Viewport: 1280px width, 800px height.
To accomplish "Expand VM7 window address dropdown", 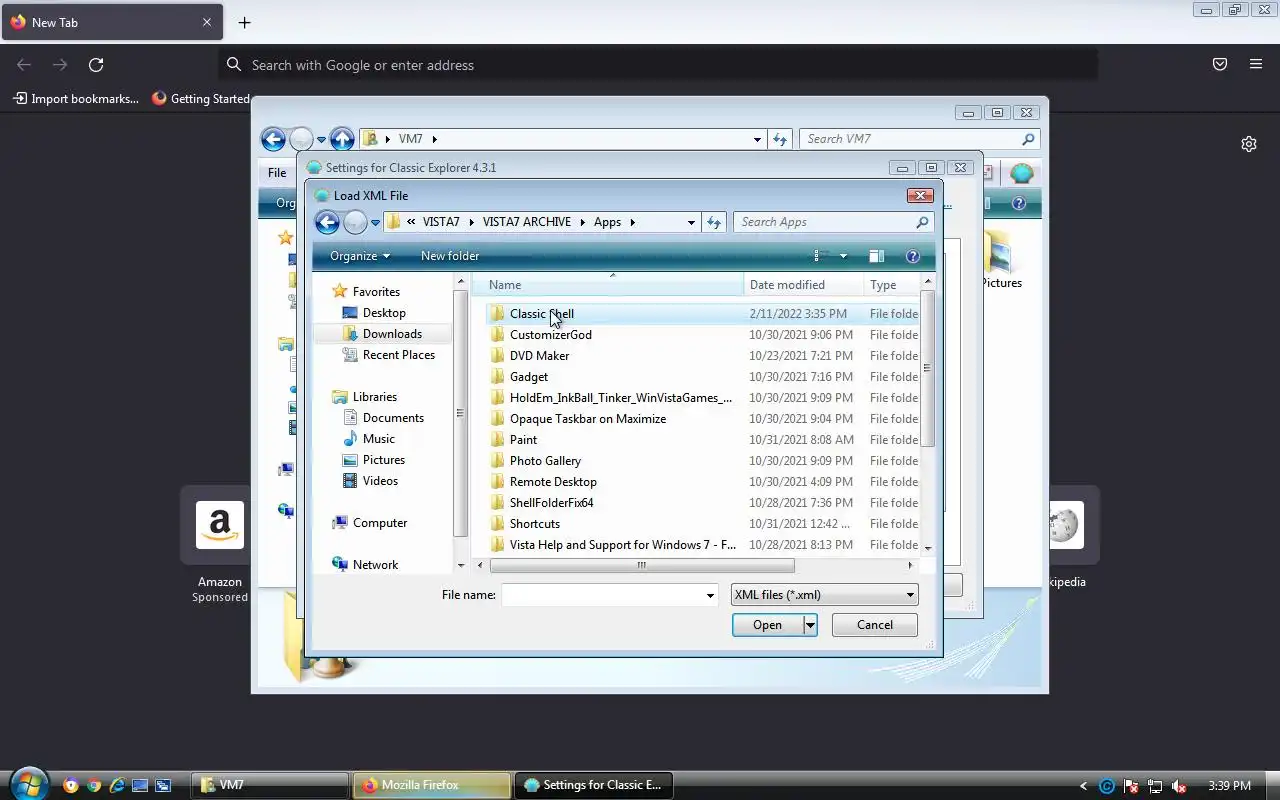I will (x=757, y=139).
